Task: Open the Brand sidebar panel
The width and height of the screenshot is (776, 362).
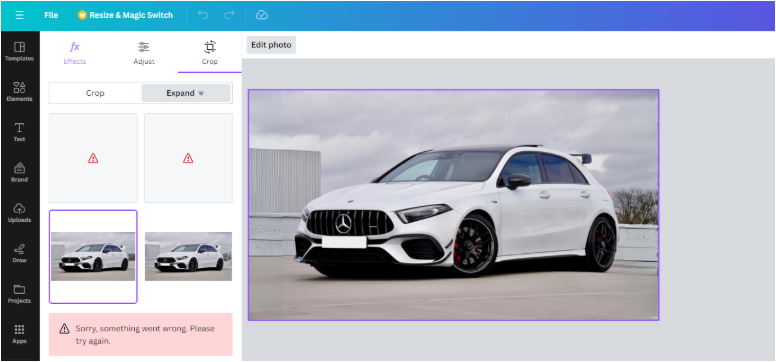Action: point(19,173)
